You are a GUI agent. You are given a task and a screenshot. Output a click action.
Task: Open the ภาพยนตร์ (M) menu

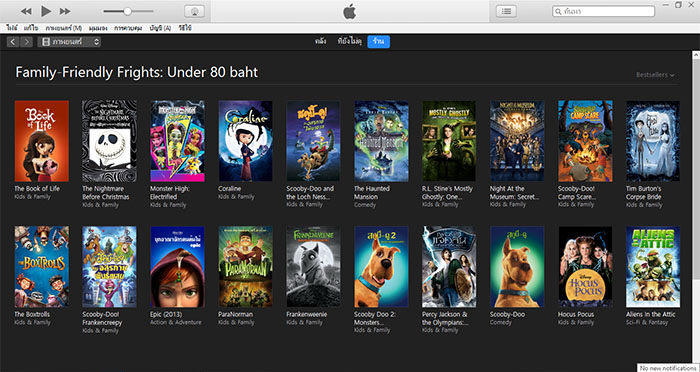pyautogui.click(x=63, y=28)
